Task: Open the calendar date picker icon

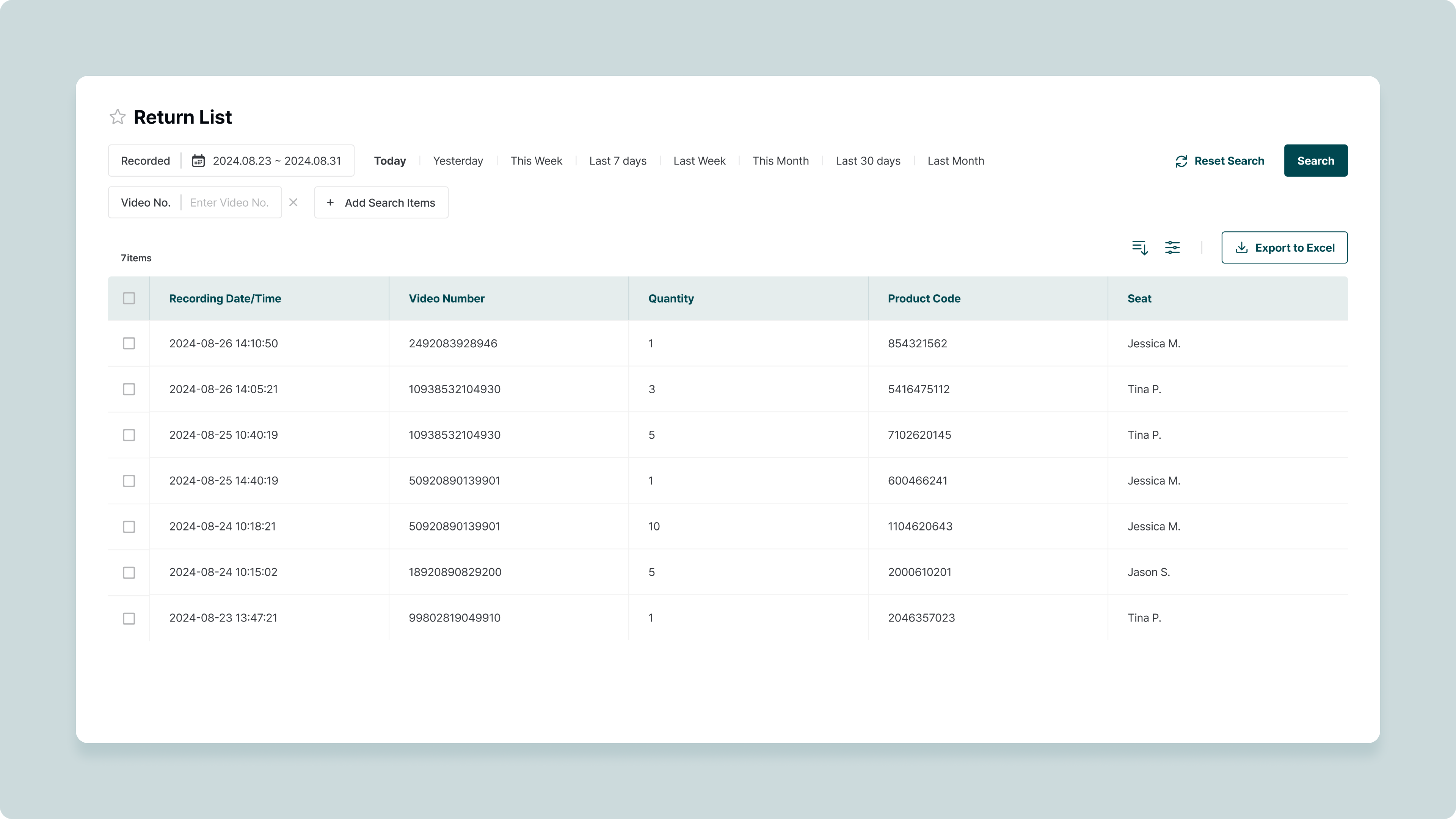Action: click(x=198, y=160)
